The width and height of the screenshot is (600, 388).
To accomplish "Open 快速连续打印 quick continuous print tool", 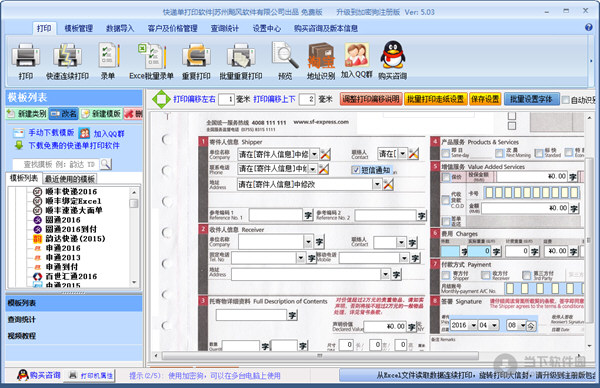I will [x=67, y=61].
